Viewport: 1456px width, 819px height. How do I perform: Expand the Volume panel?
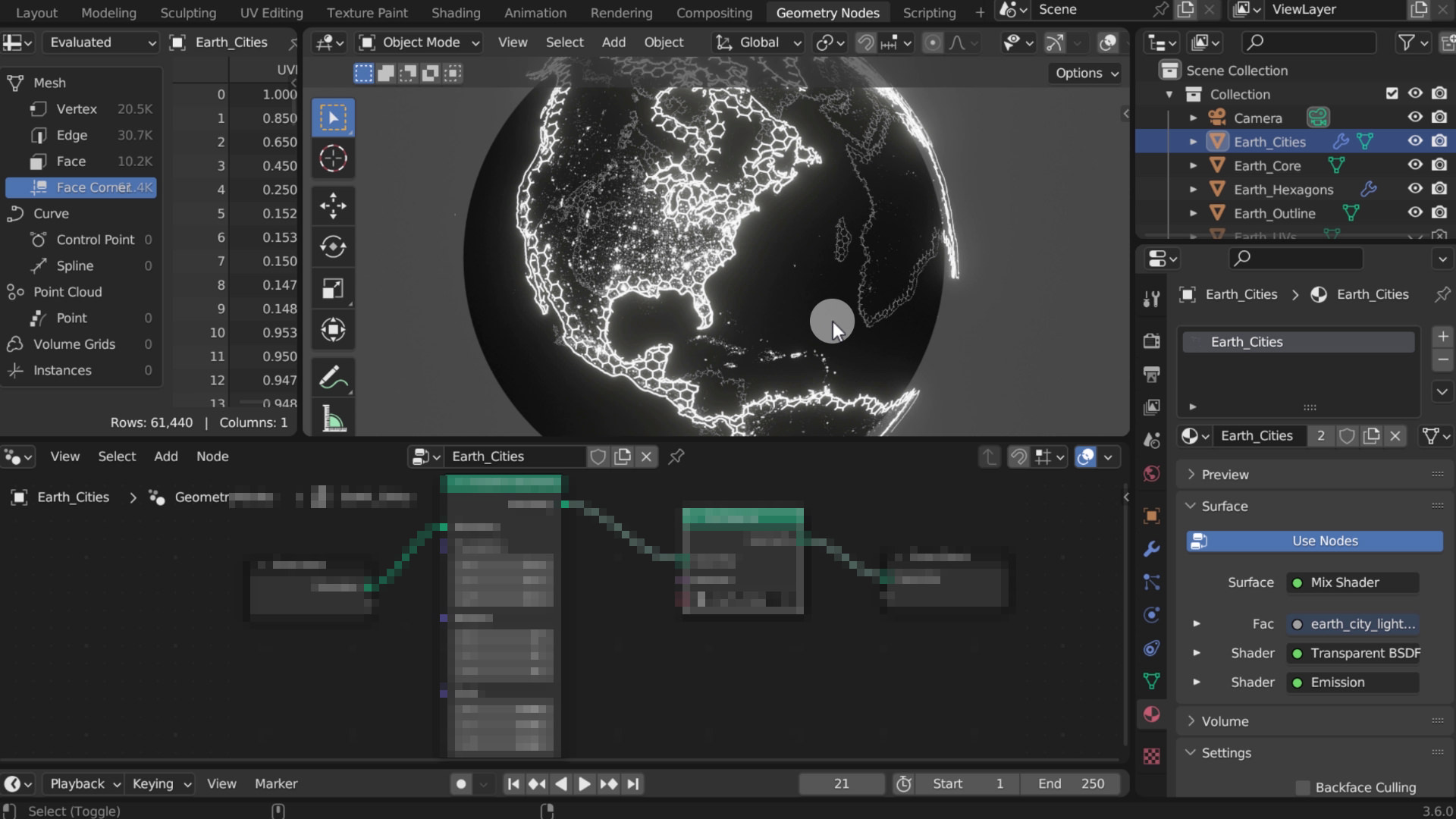[1224, 721]
